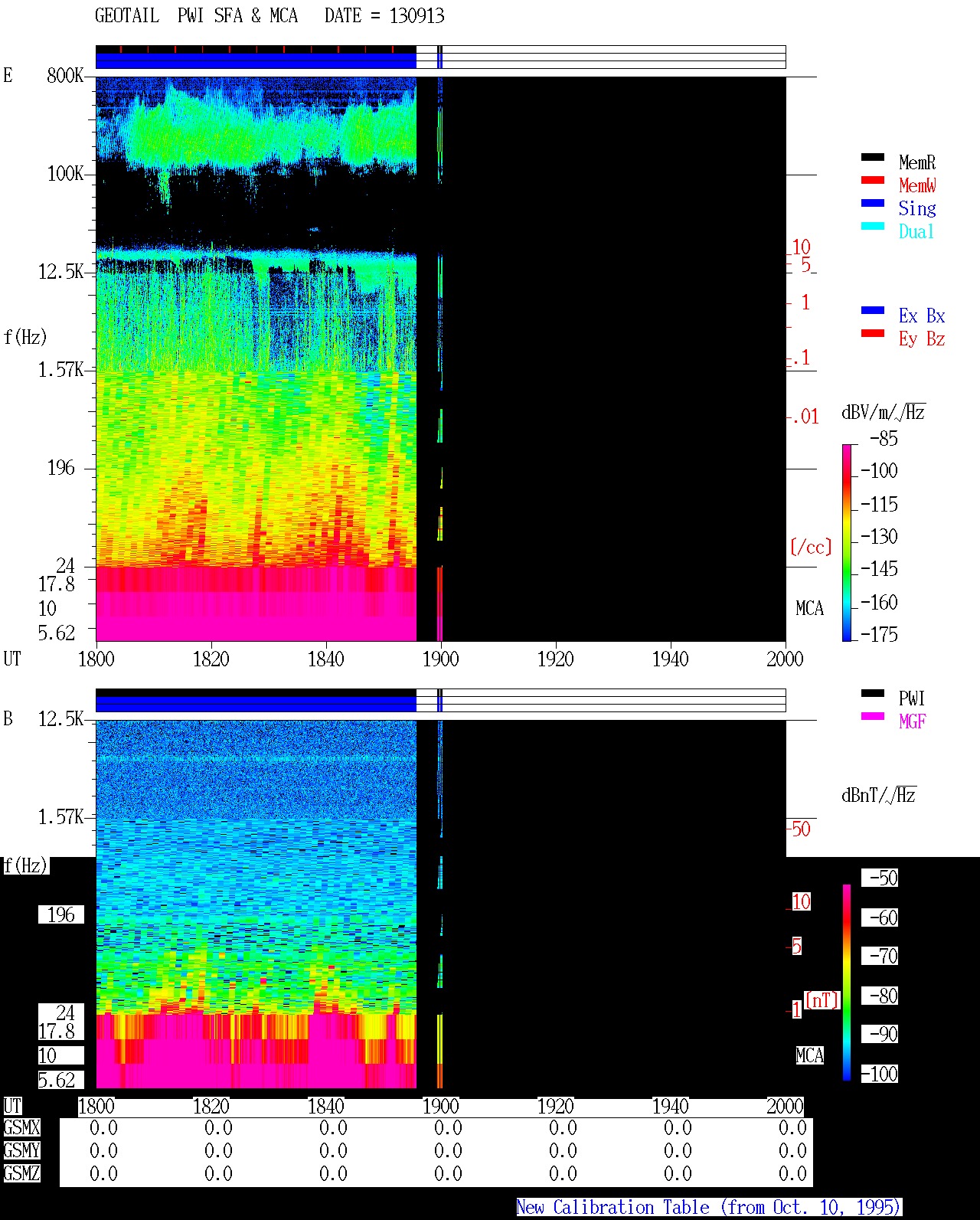The height and width of the screenshot is (1220, 980).
Task: Click the -100 value on the magnetic color scale
Action: [x=879, y=1074]
